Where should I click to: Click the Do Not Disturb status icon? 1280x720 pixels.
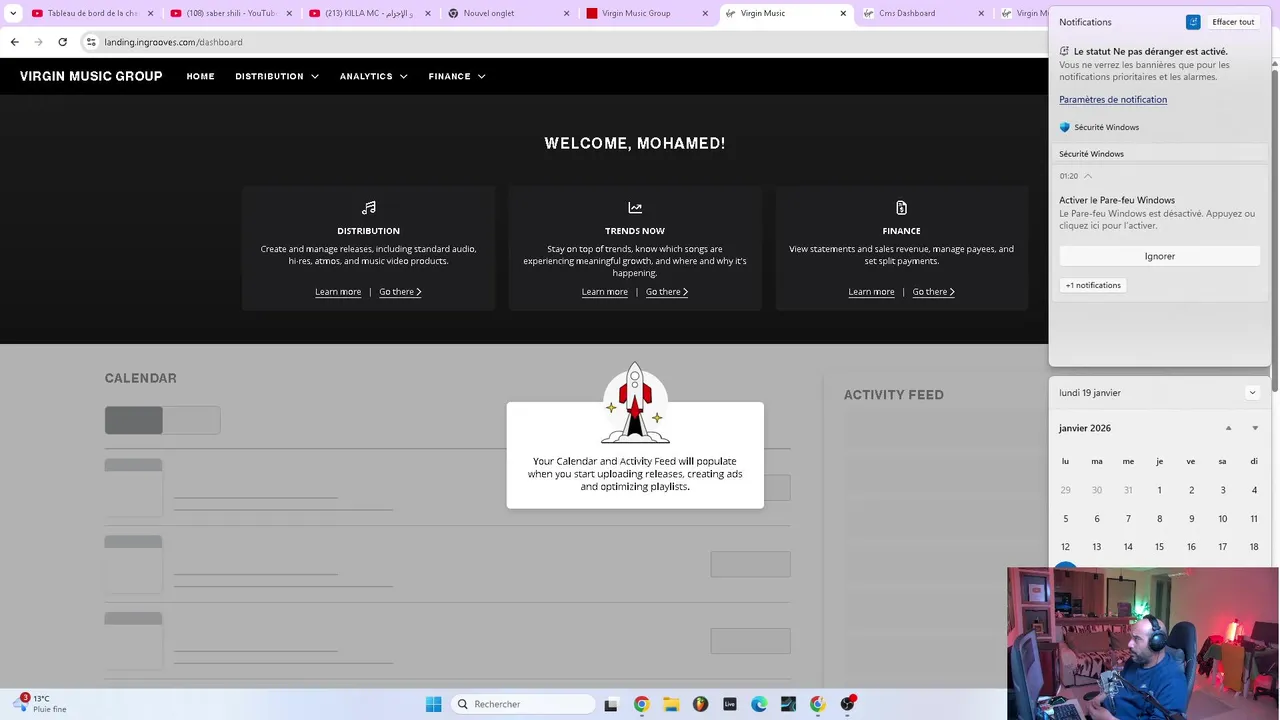1065,51
